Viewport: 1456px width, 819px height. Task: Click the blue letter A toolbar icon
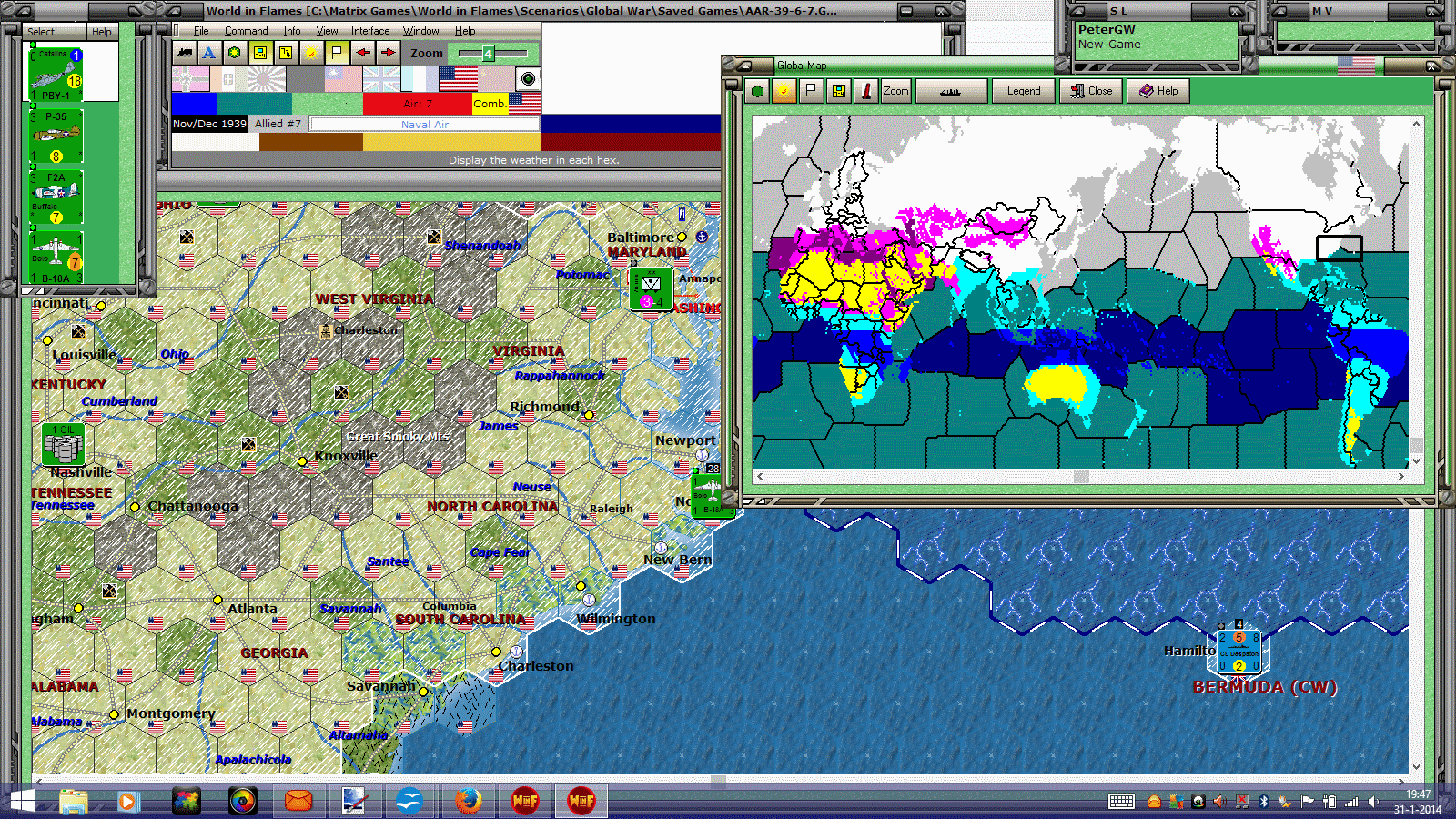[209, 53]
